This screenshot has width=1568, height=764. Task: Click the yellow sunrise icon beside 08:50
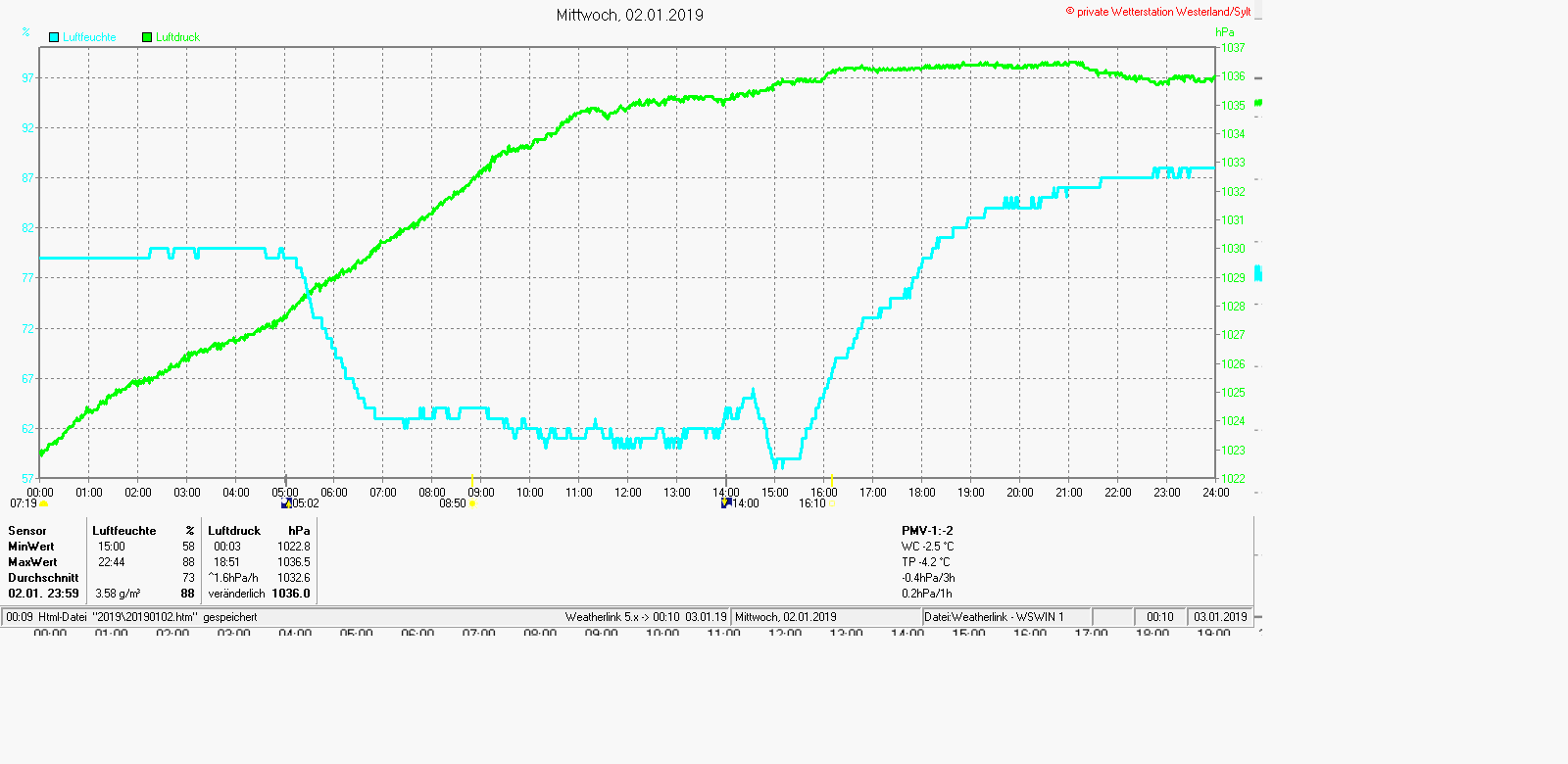(473, 504)
